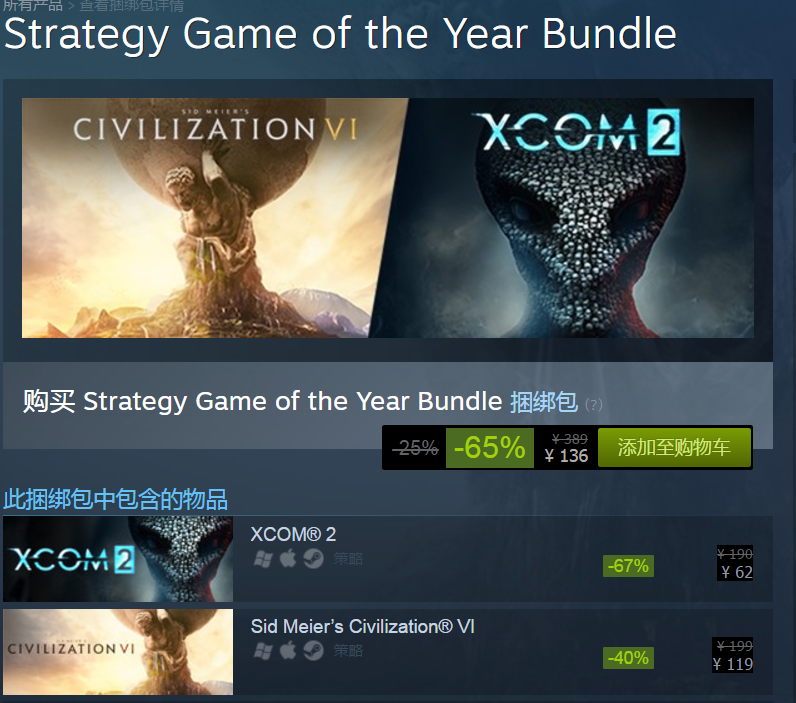
Task: Open the Sid Meier's Civilization VI title link
Action: [362, 627]
